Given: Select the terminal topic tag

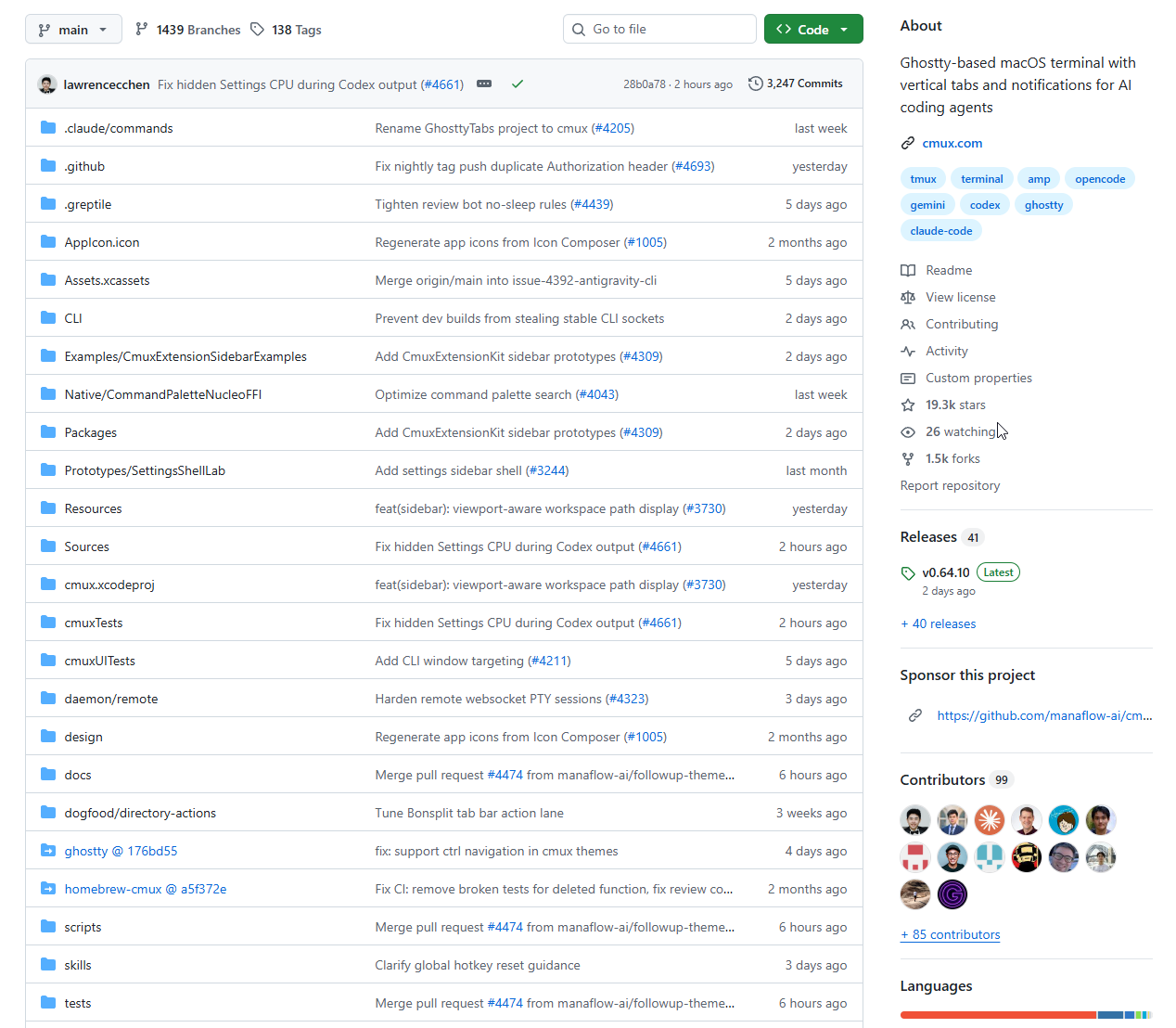Looking at the screenshot, I should click(x=982, y=179).
